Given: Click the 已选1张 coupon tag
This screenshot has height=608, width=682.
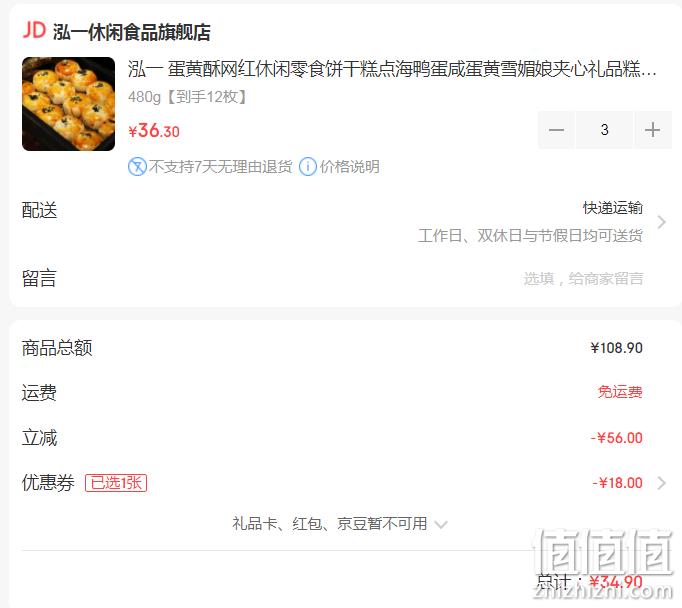Looking at the screenshot, I should pos(116,483).
